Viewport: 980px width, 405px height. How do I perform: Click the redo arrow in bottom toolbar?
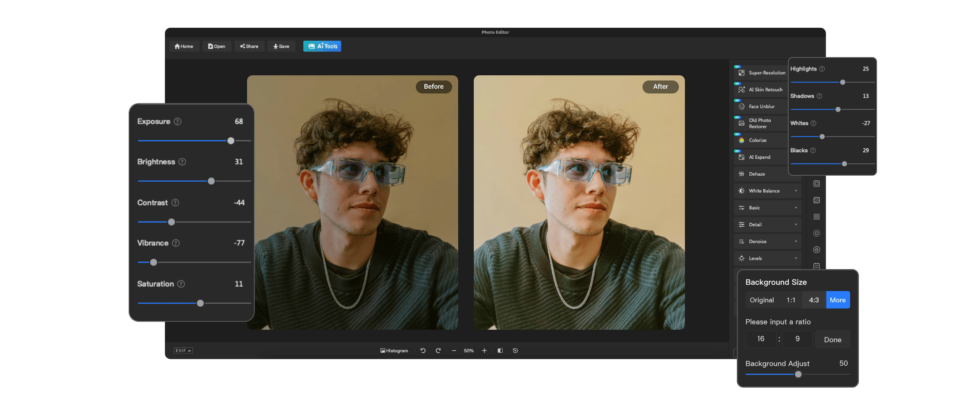[438, 350]
